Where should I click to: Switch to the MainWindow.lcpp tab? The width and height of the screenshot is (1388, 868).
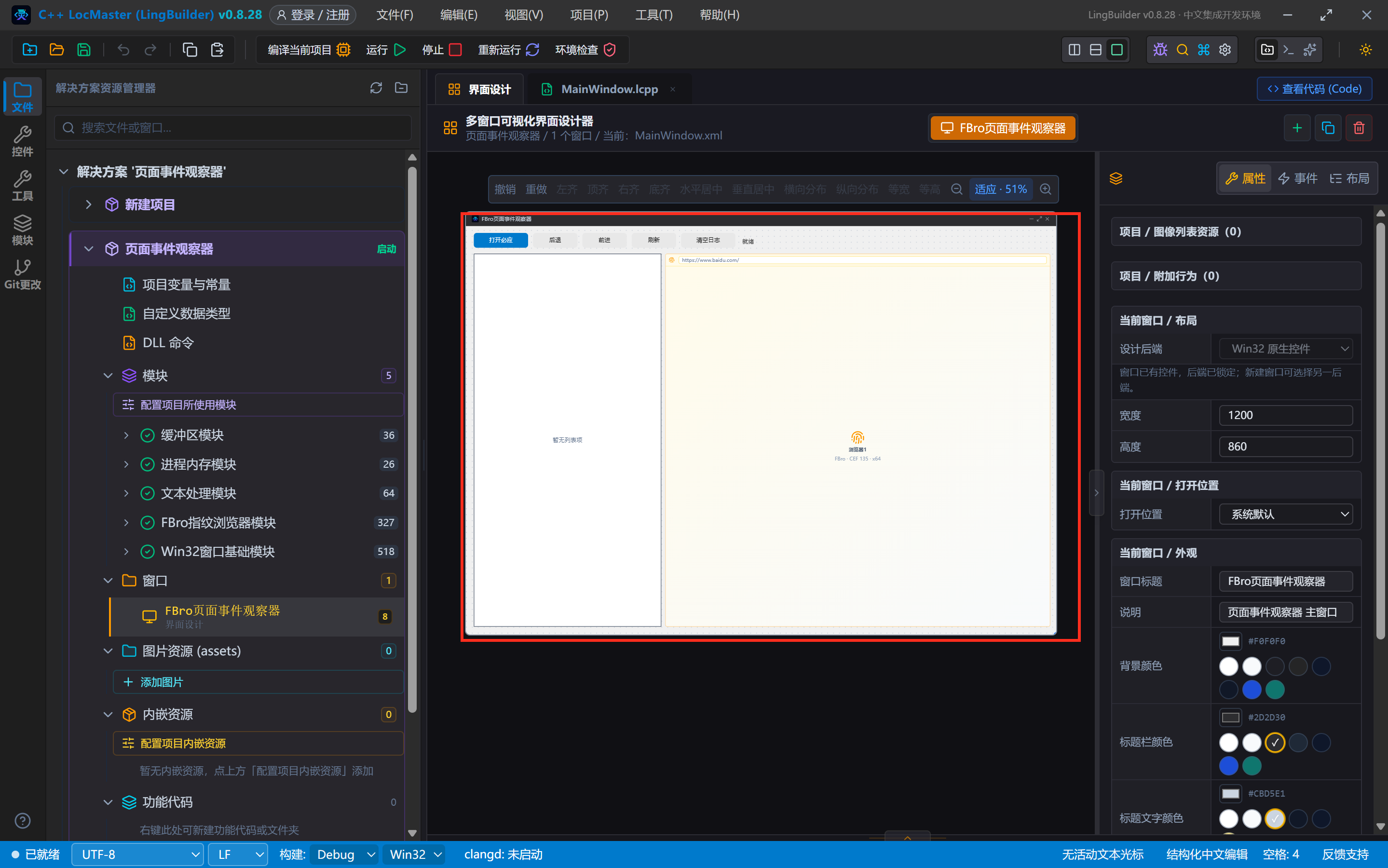[609, 89]
